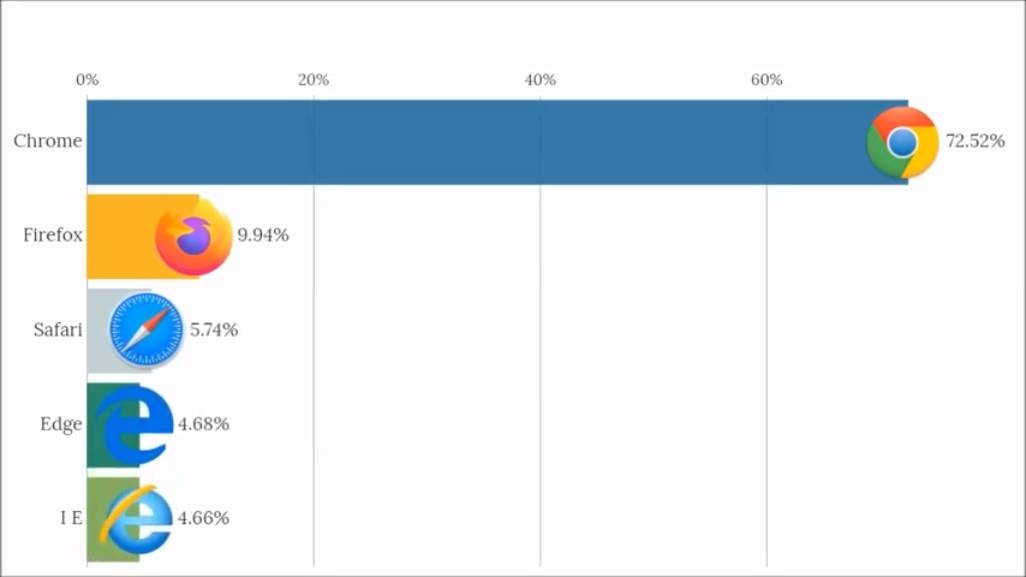The height and width of the screenshot is (577, 1026).
Task: Click the Chrome axis label
Action: click(48, 141)
